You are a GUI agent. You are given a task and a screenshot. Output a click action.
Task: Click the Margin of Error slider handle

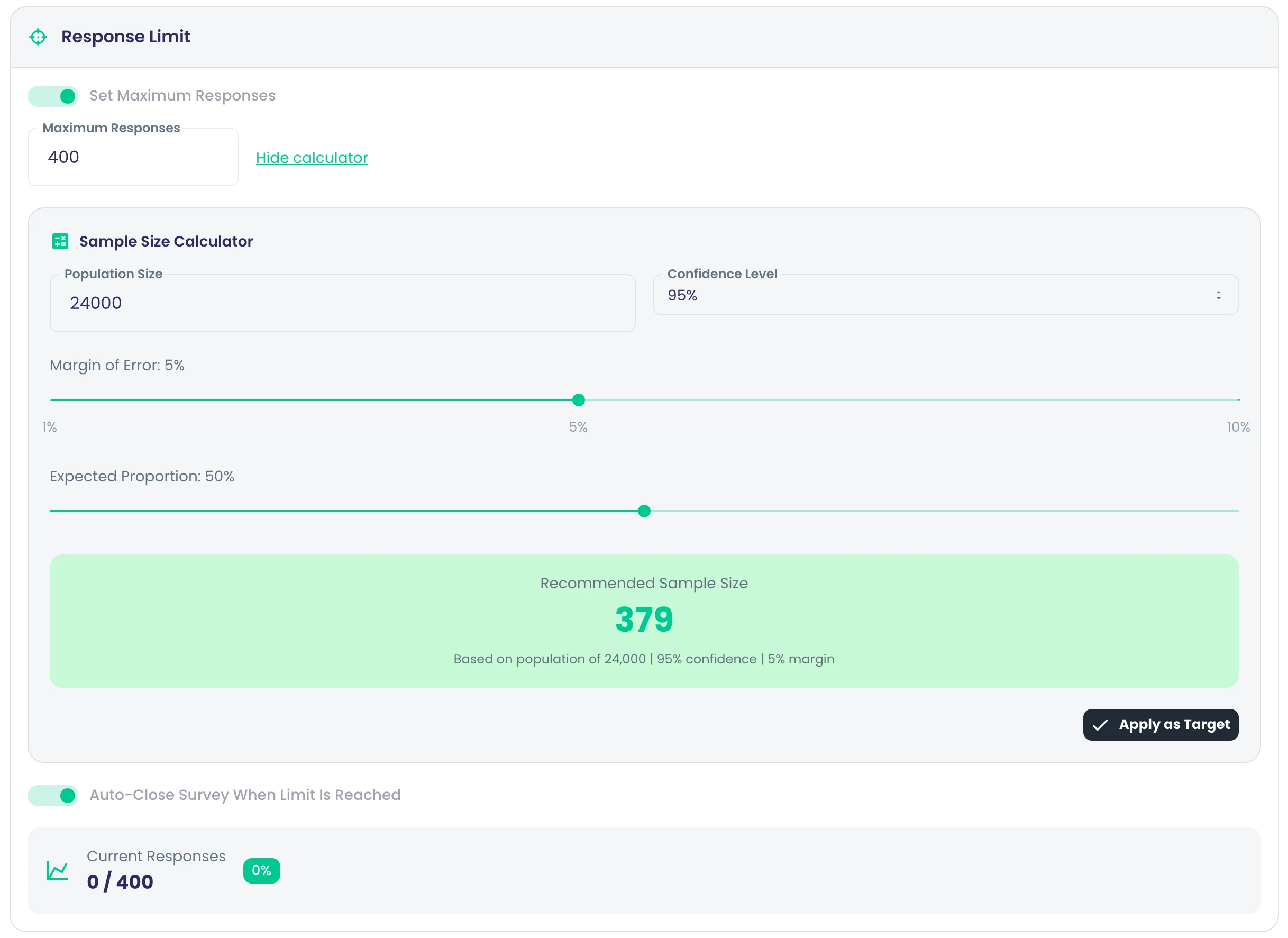pos(578,400)
